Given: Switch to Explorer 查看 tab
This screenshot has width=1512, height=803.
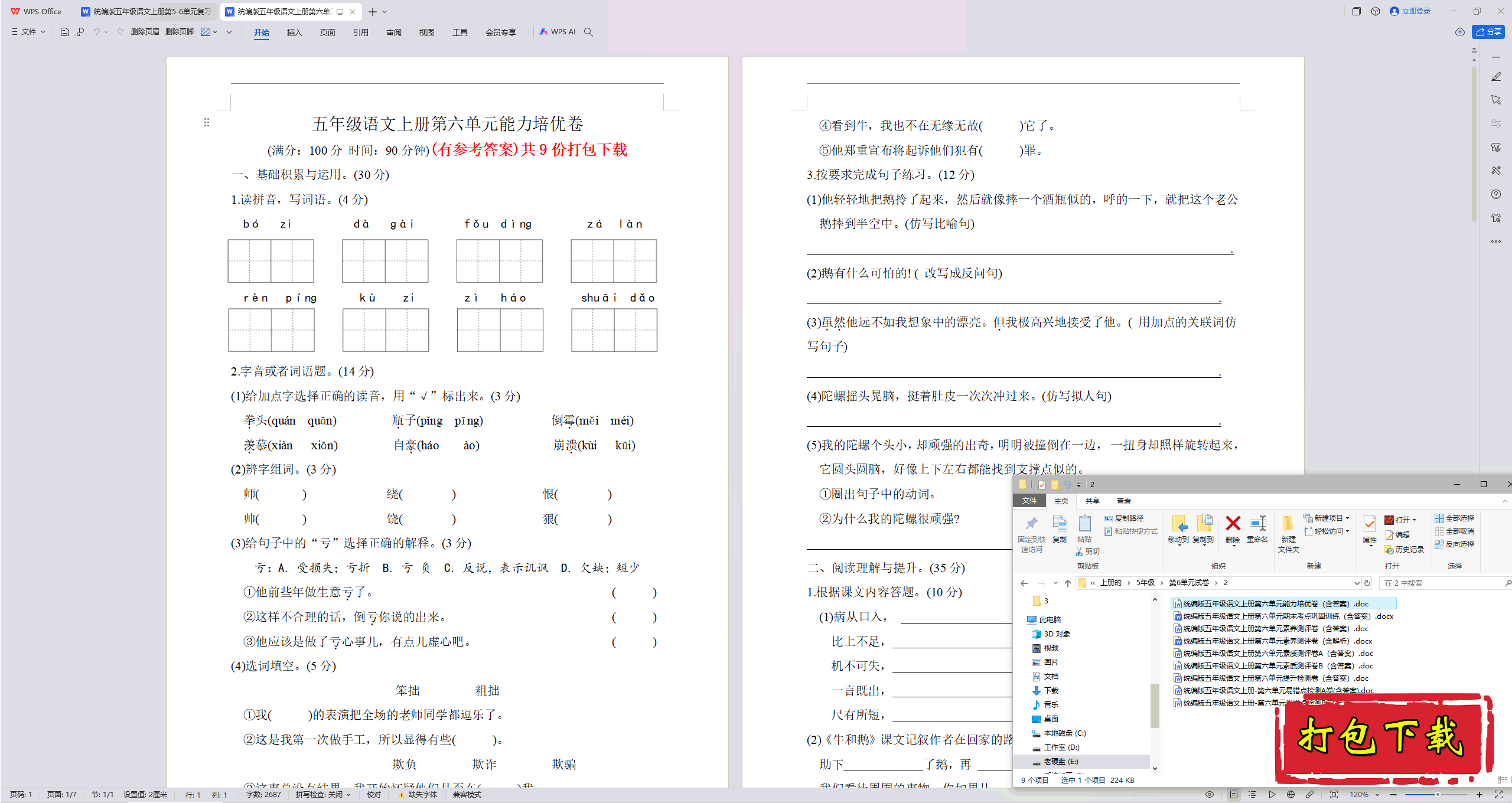Looking at the screenshot, I should [x=1123, y=501].
